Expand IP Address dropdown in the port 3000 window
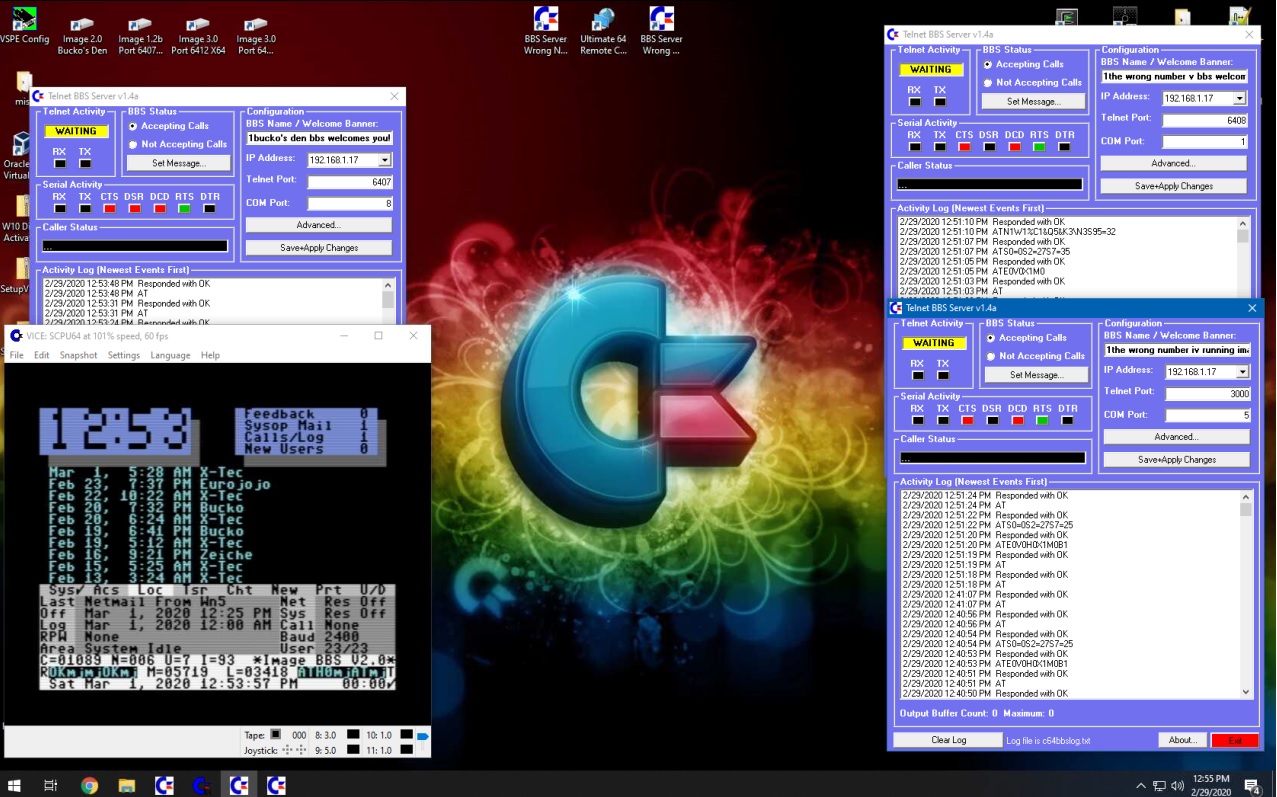1277x797 pixels. tap(1243, 372)
